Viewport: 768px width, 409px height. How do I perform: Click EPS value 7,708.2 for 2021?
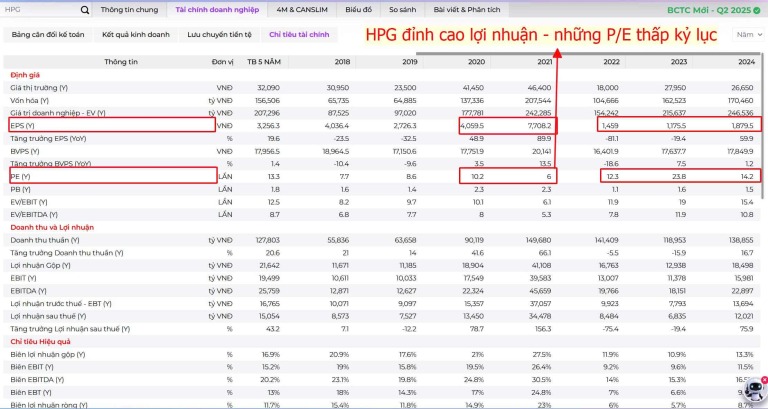(538, 126)
